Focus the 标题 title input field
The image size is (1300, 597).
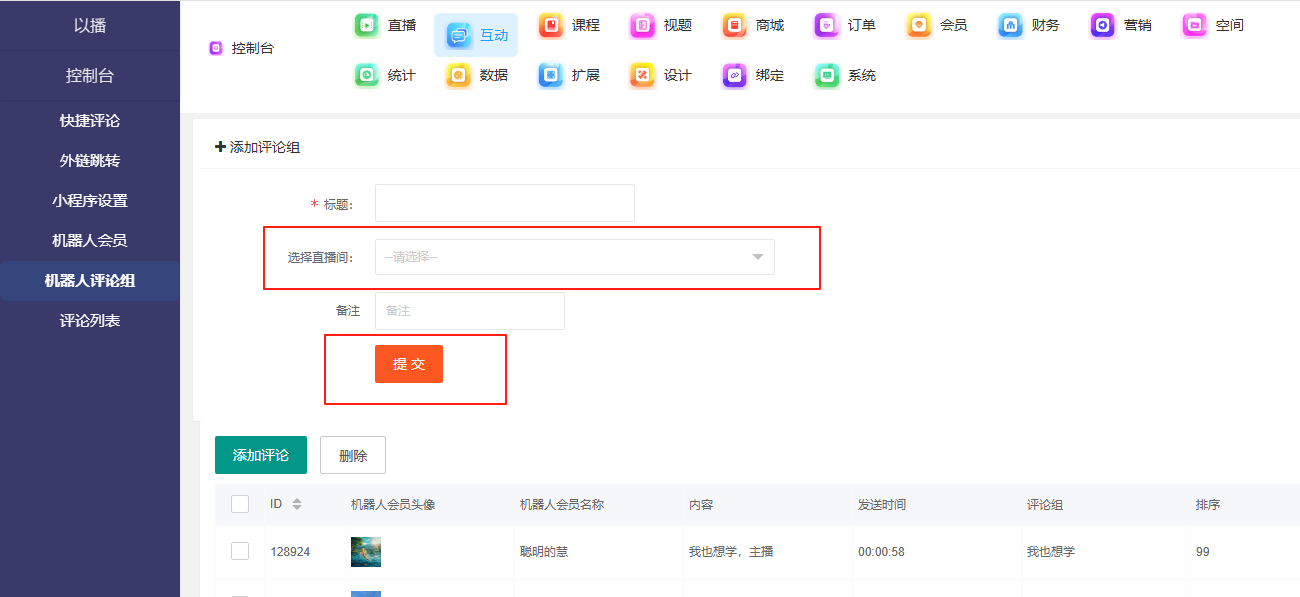(504, 203)
